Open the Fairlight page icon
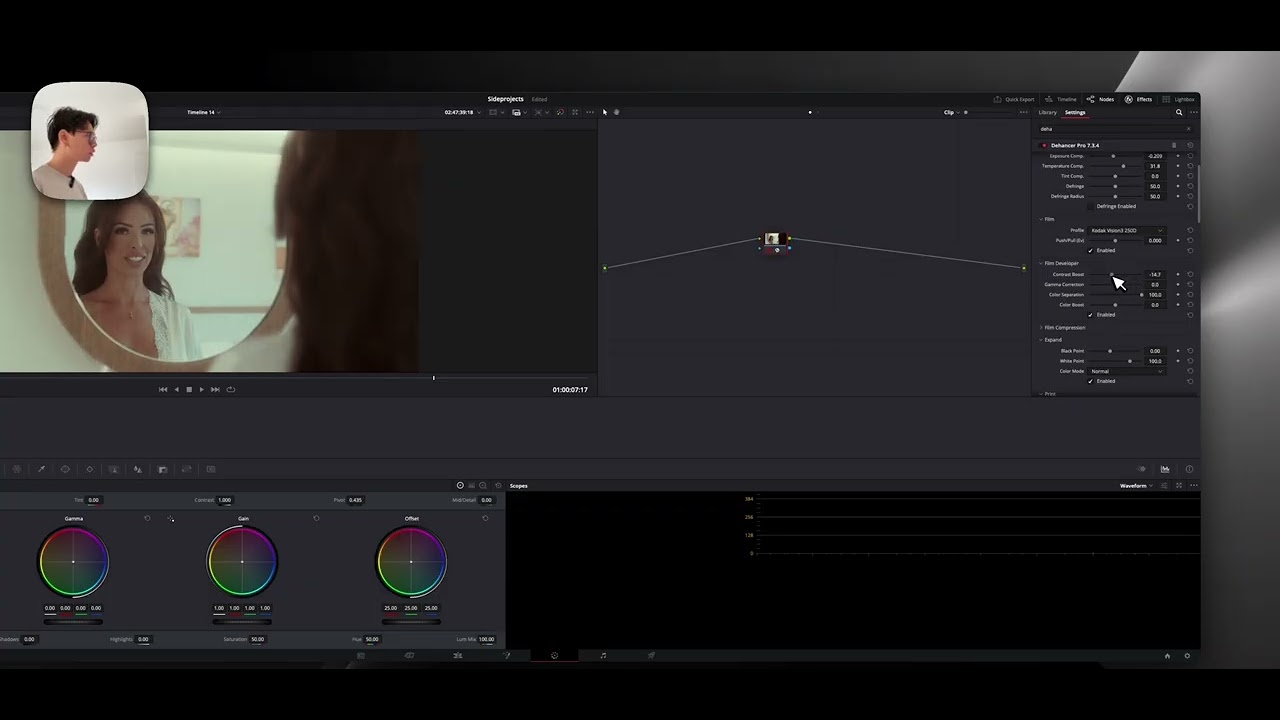The height and width of the screenshot is (720, 1280). [603, 655]
